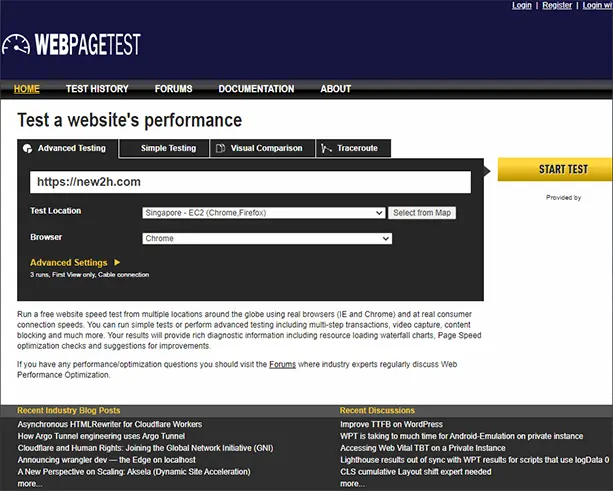Click 'Provided by' text under Start Test
The height and width of the screenshot is (491, 613).
[x=563, y=197]
